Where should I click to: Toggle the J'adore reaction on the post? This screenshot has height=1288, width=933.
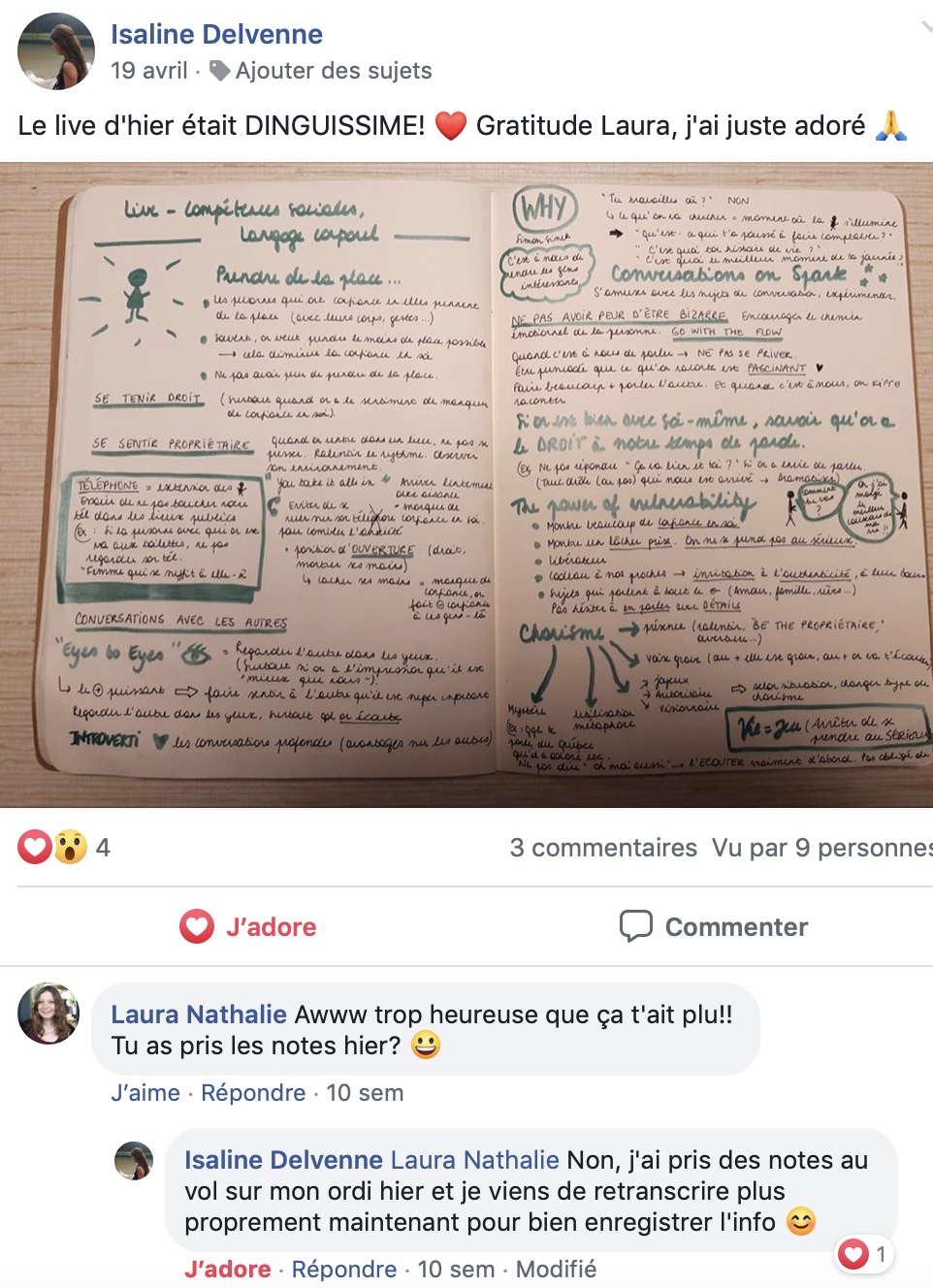click(248, 927)
